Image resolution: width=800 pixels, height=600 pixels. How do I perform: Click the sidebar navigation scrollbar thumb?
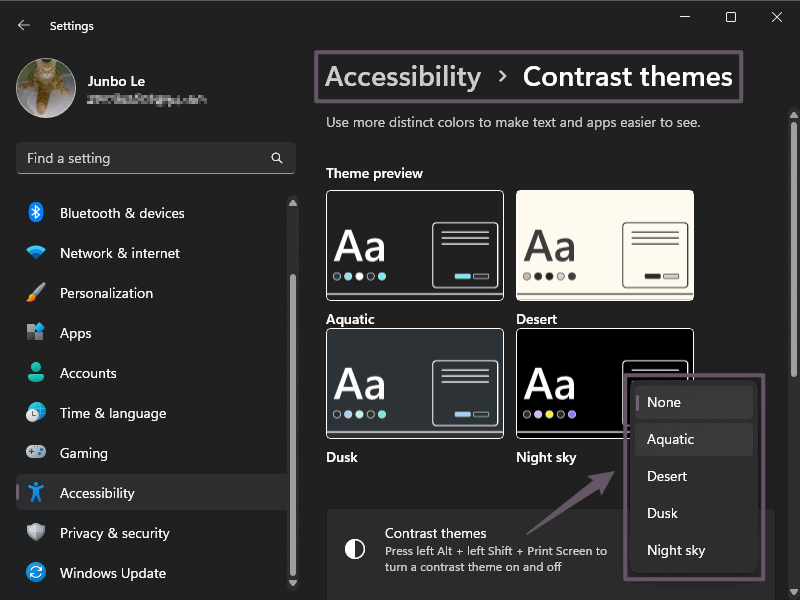click(x=293, y=425)
